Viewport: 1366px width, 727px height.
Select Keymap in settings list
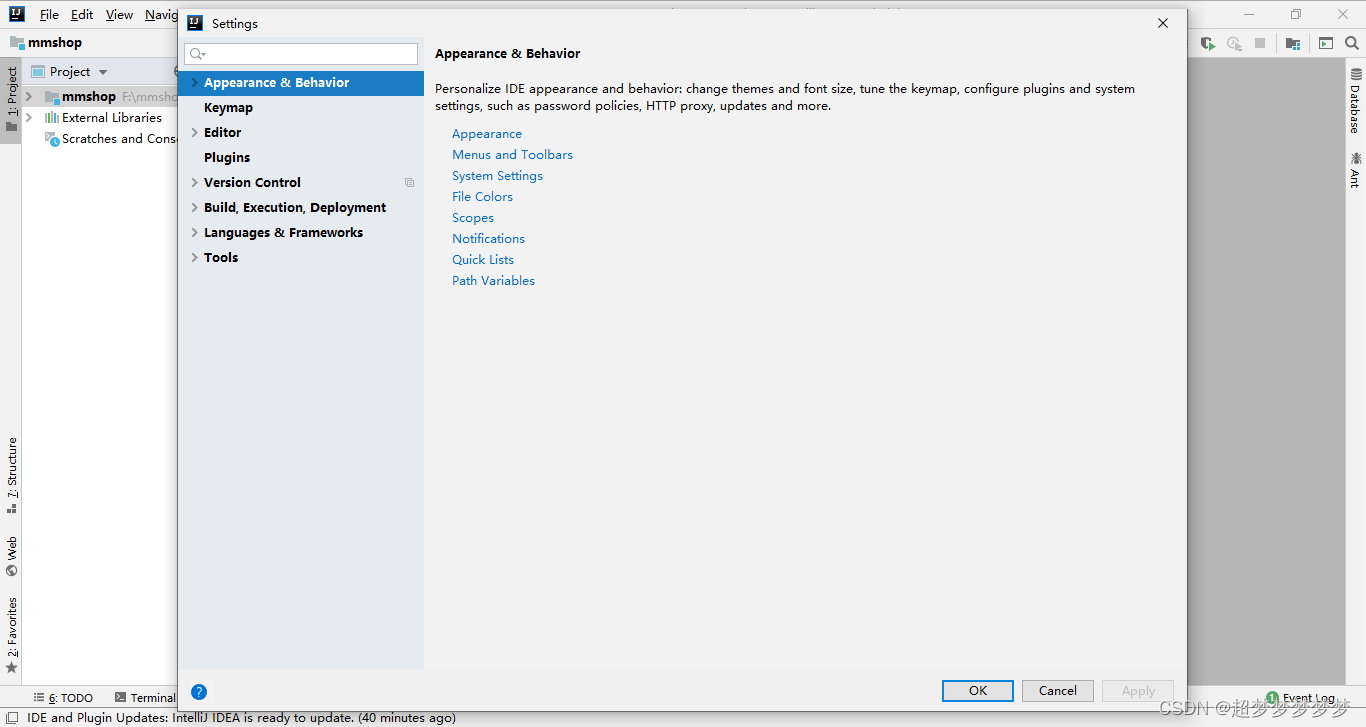click(x=228, y=107)
